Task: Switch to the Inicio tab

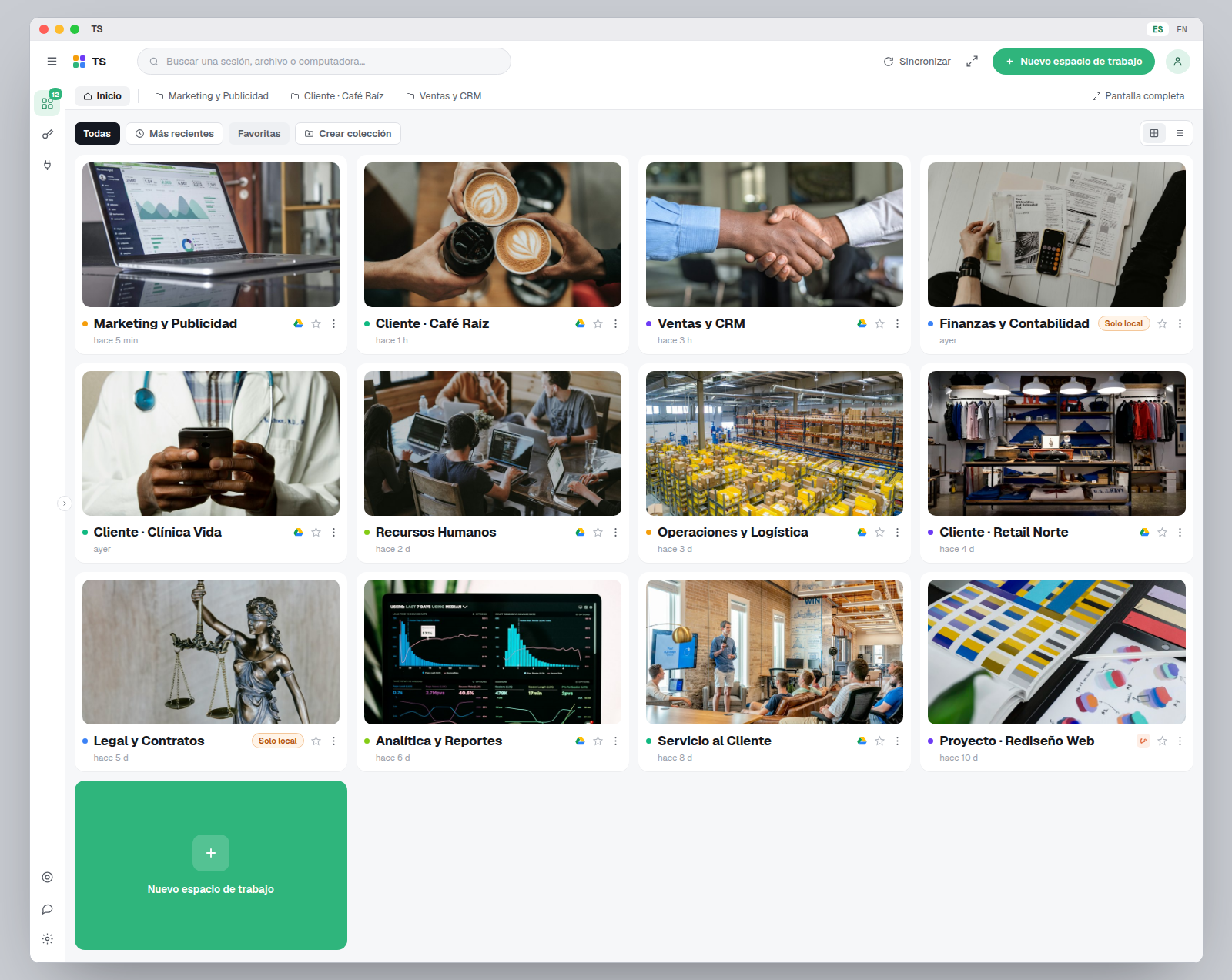Action: pyautogui.click(x=102, y=96)
